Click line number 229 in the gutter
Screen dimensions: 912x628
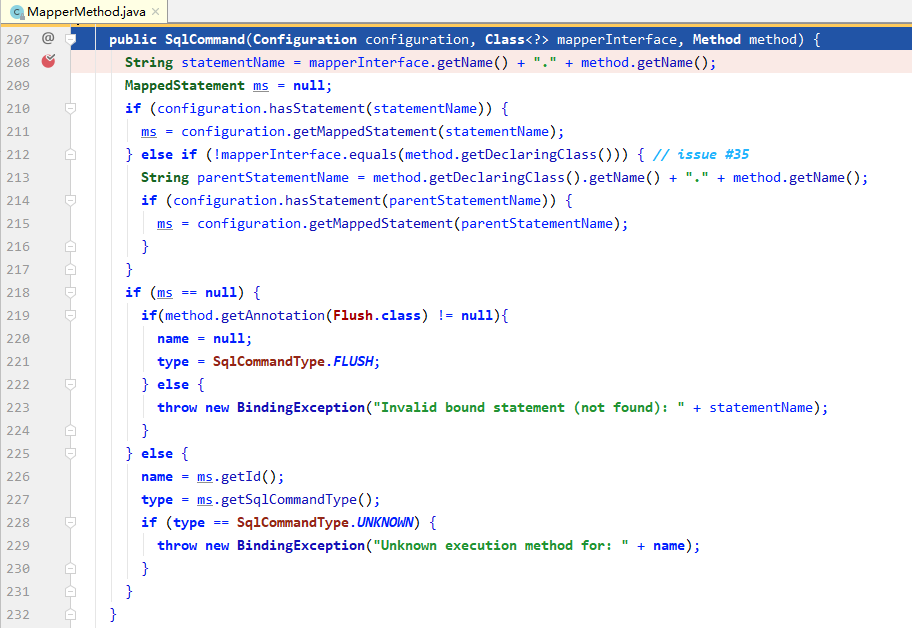click(18, 545)
